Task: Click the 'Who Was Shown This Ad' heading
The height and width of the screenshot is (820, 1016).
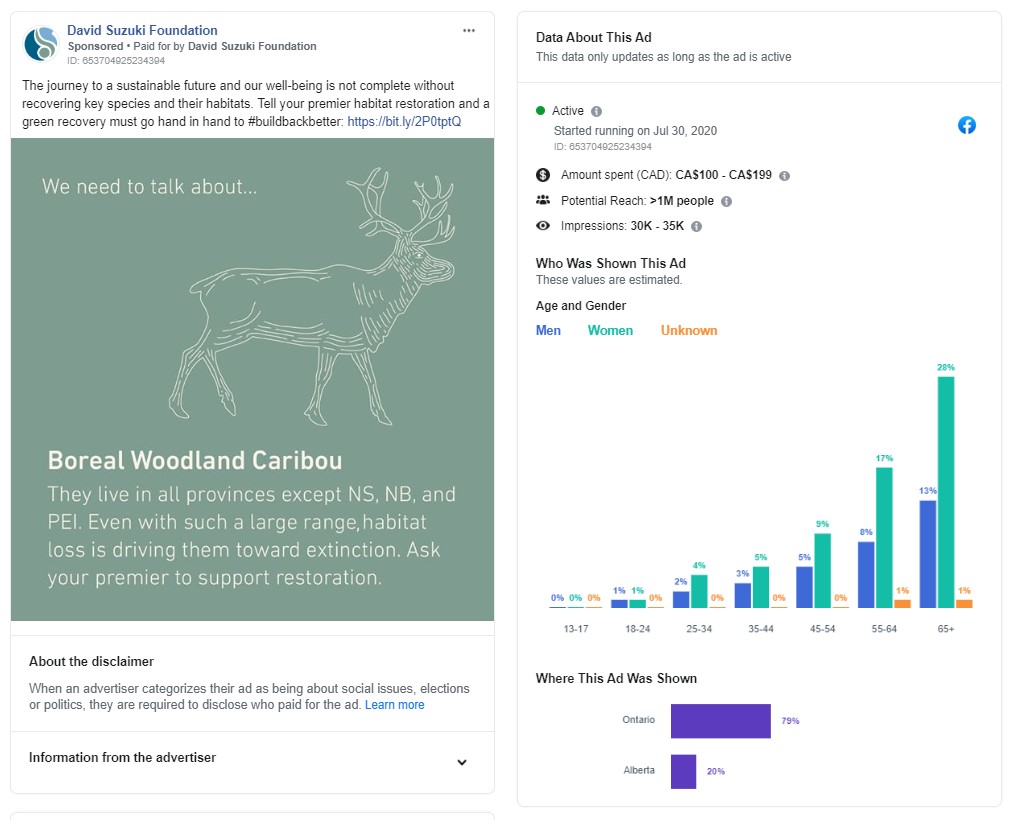Action: click(610, 263)
